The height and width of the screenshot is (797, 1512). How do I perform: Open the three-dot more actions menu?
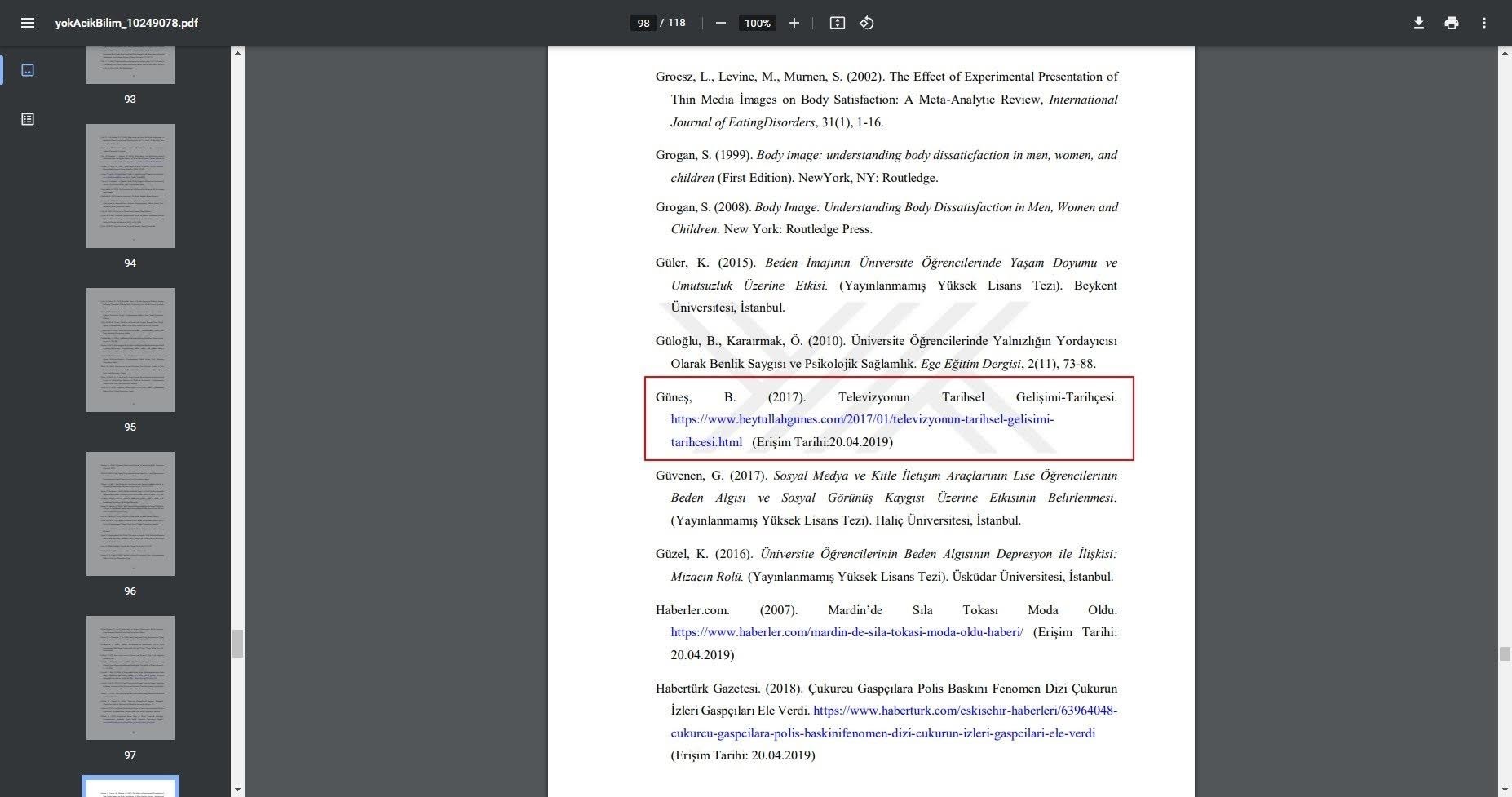click(x=1484, y=23)
